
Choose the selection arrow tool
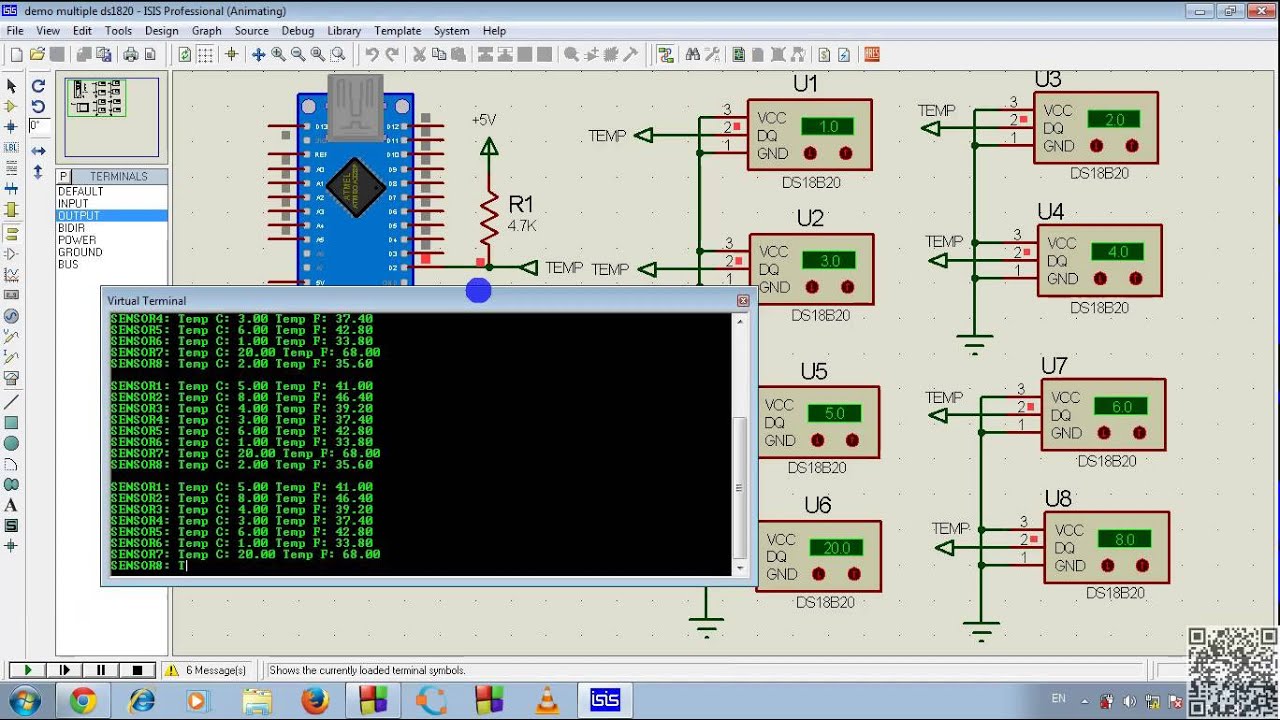tap(12, 86)
